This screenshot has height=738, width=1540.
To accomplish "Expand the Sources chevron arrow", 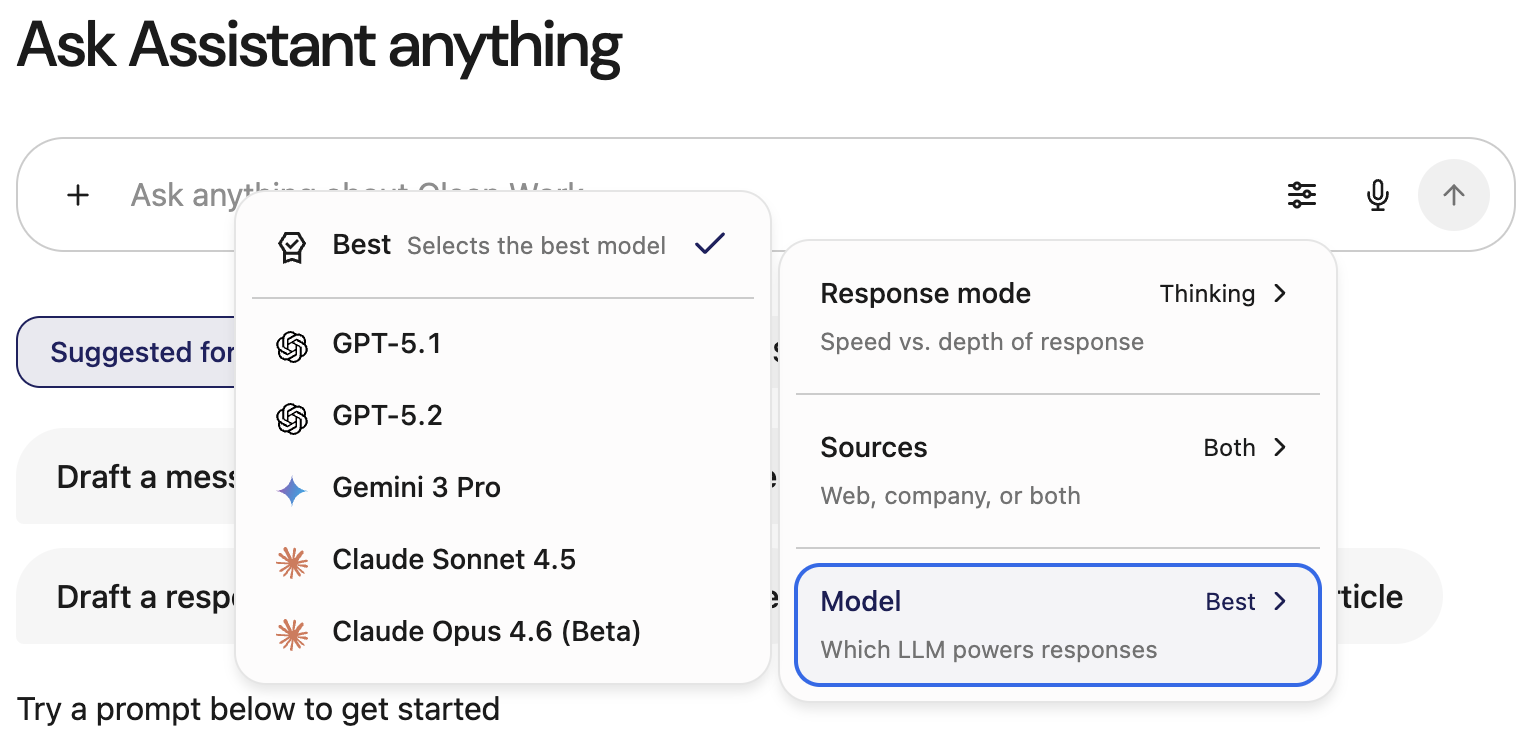I will tap(1280, 448).
